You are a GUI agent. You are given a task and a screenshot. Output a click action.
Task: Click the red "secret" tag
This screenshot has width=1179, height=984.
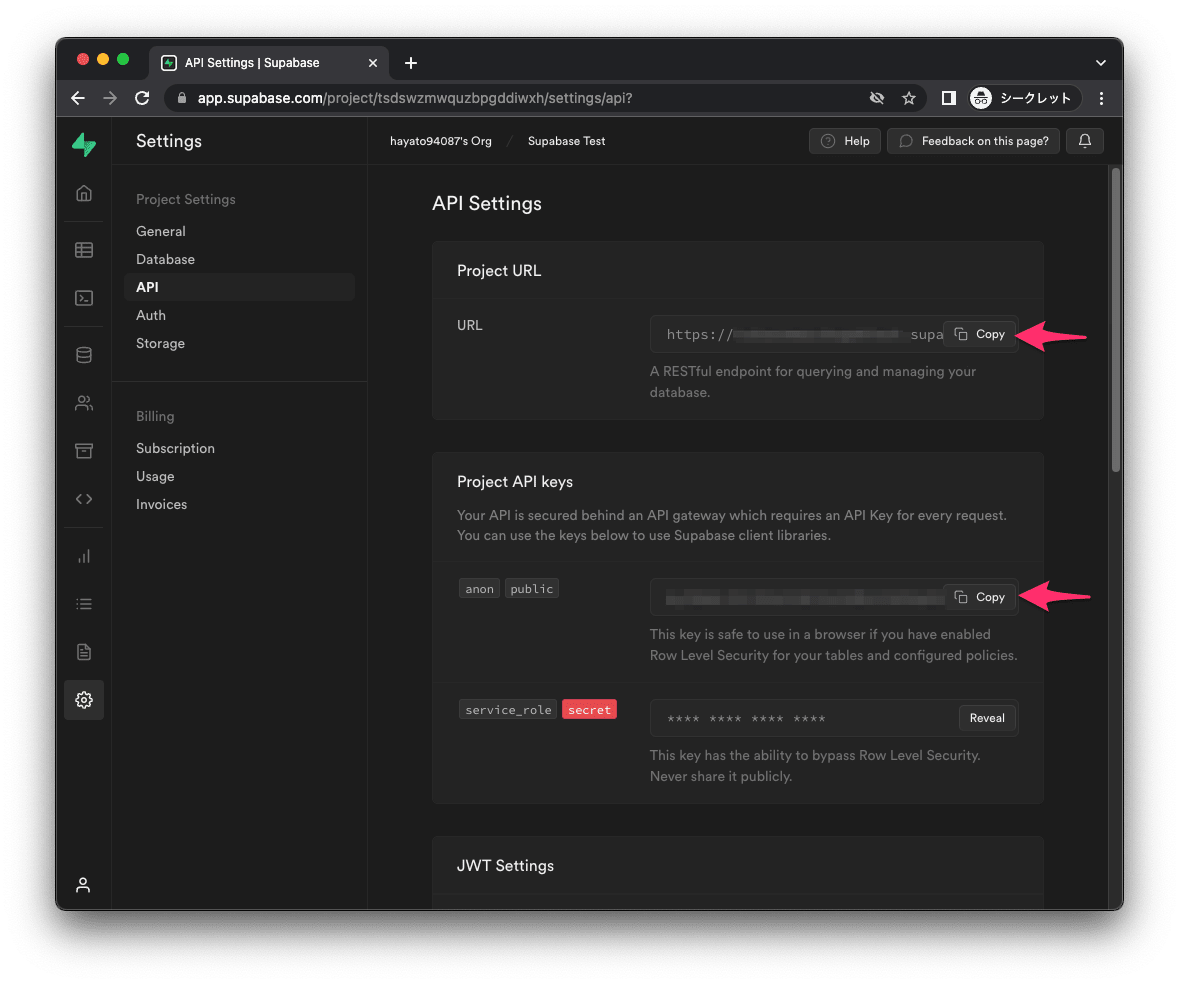pos(590,710)
